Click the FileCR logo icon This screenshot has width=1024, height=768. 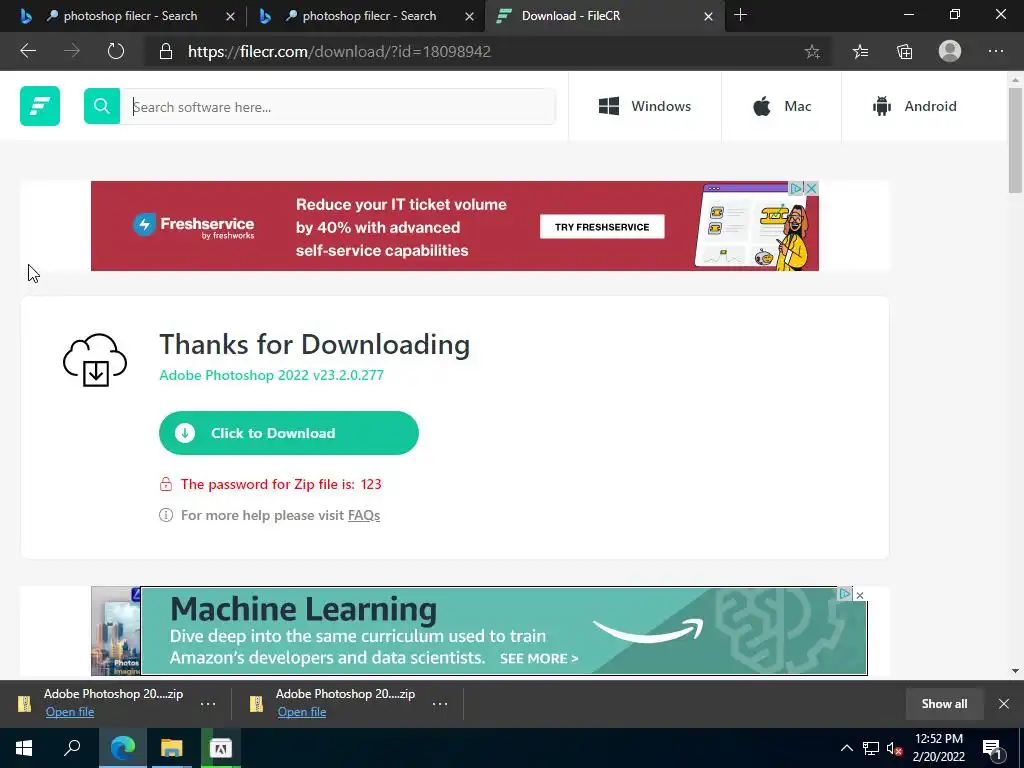[x=40, y=106]
